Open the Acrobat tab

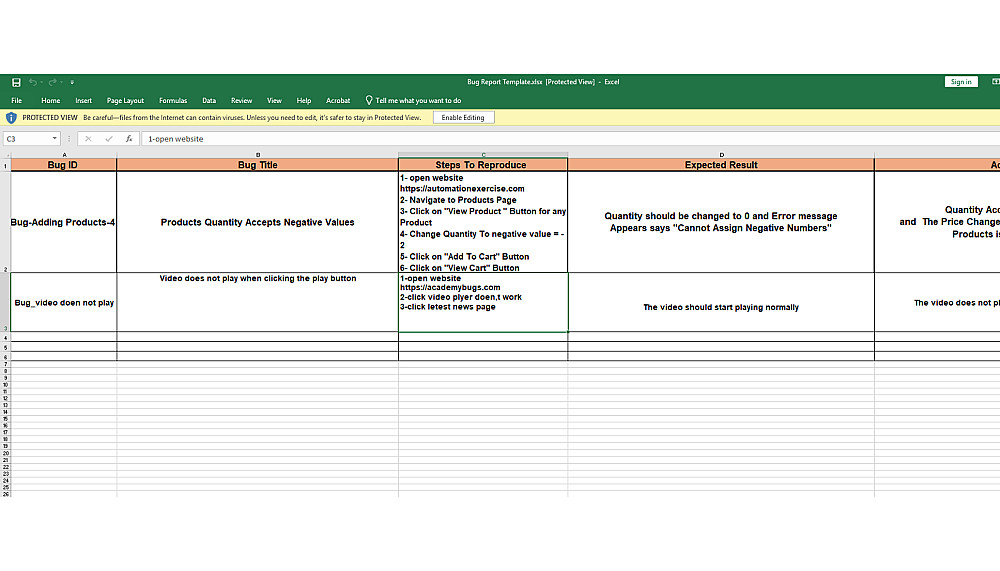coord(338,100)
